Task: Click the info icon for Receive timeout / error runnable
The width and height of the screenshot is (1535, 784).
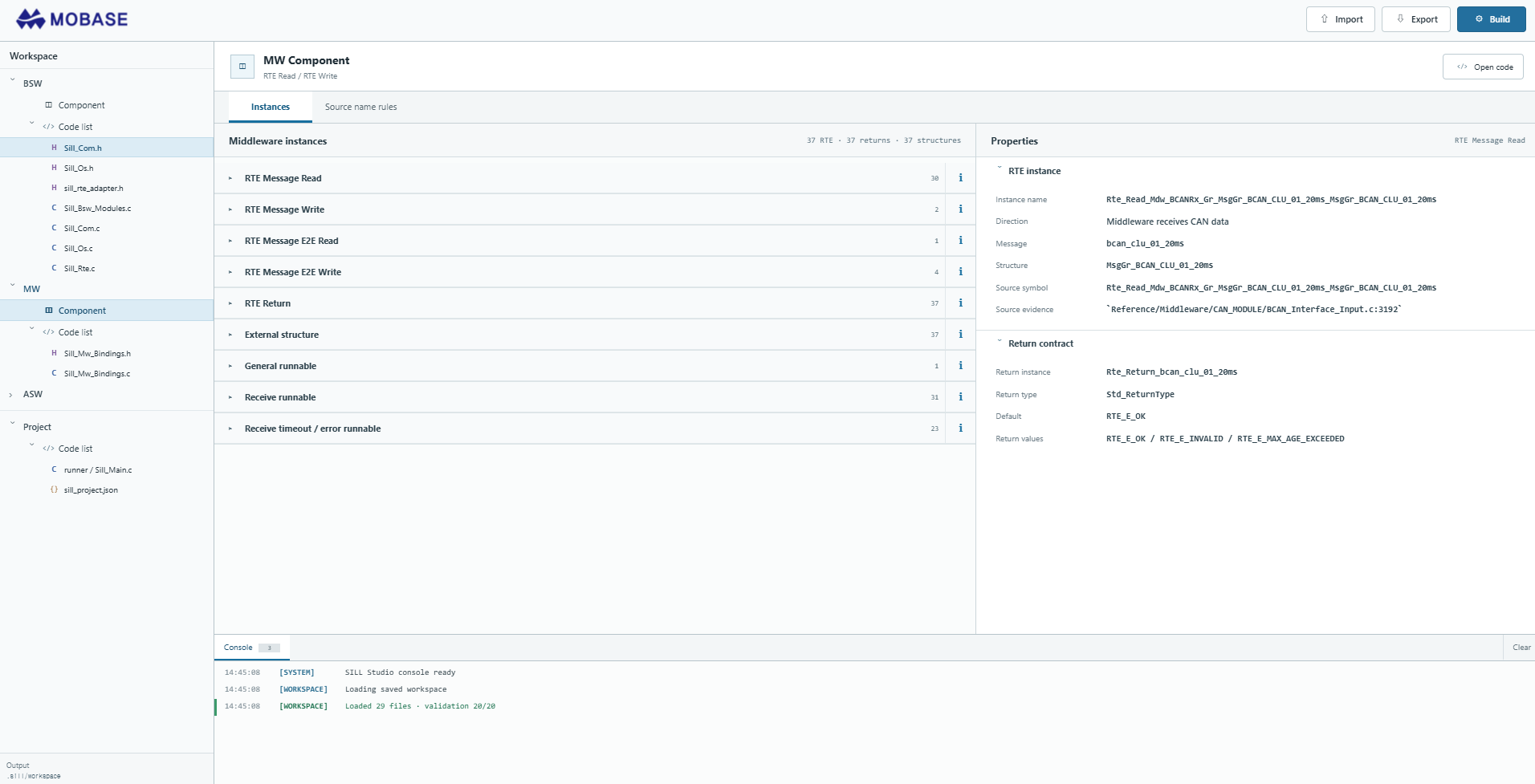Action: click(x=960, y=429)
